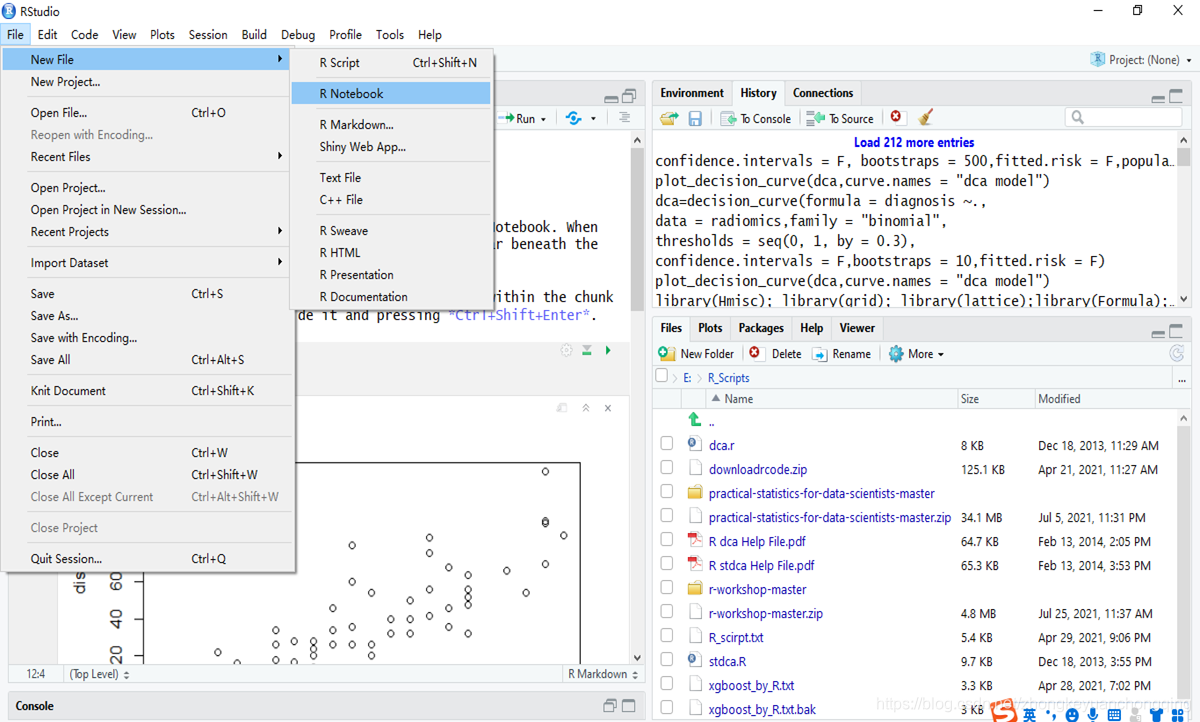The height and width of the screenshot is (722, 1200).
Task: Click the E: drive breadcrumb
Action: pyautogui.click(x=687, y=378)
